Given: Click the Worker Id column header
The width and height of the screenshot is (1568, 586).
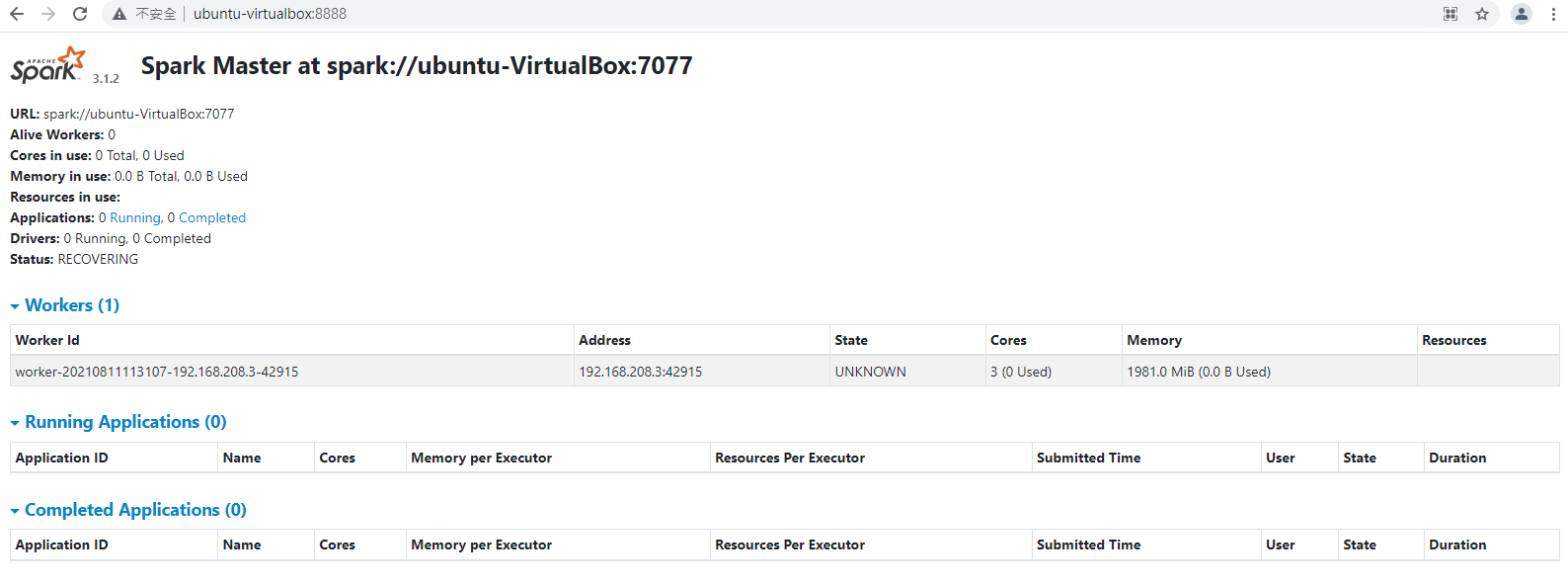Looking at the screenshot, I should (x=47, y=340).
